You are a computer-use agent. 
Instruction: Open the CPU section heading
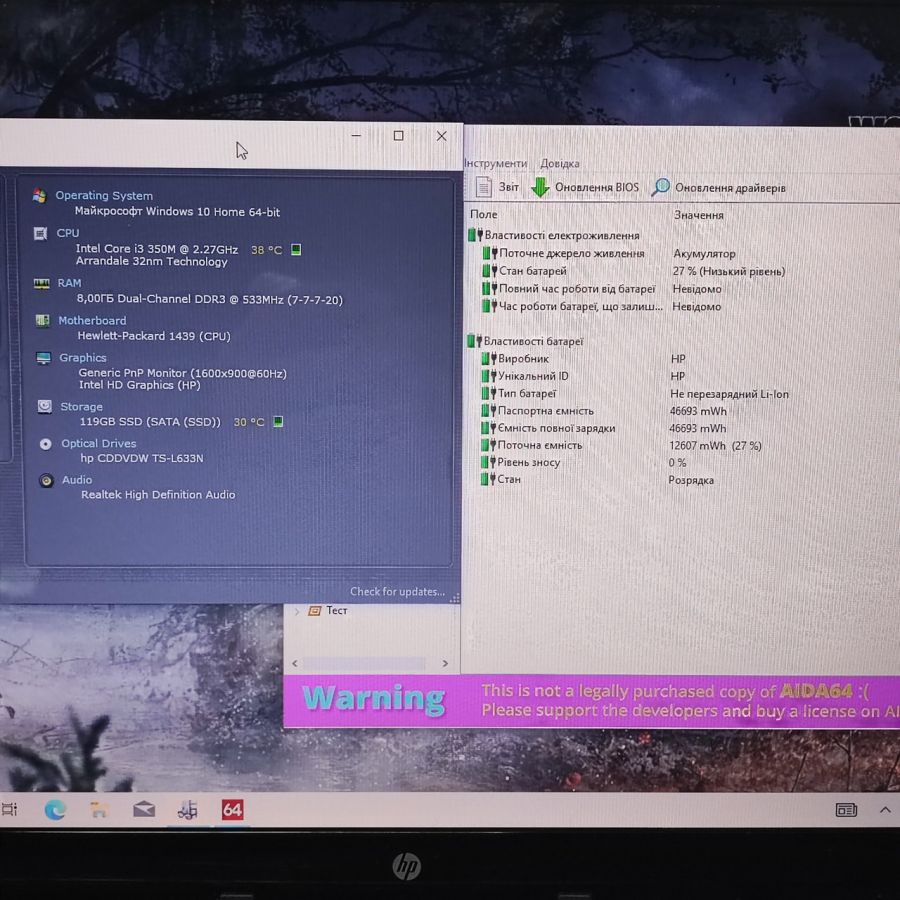(68, 233)
